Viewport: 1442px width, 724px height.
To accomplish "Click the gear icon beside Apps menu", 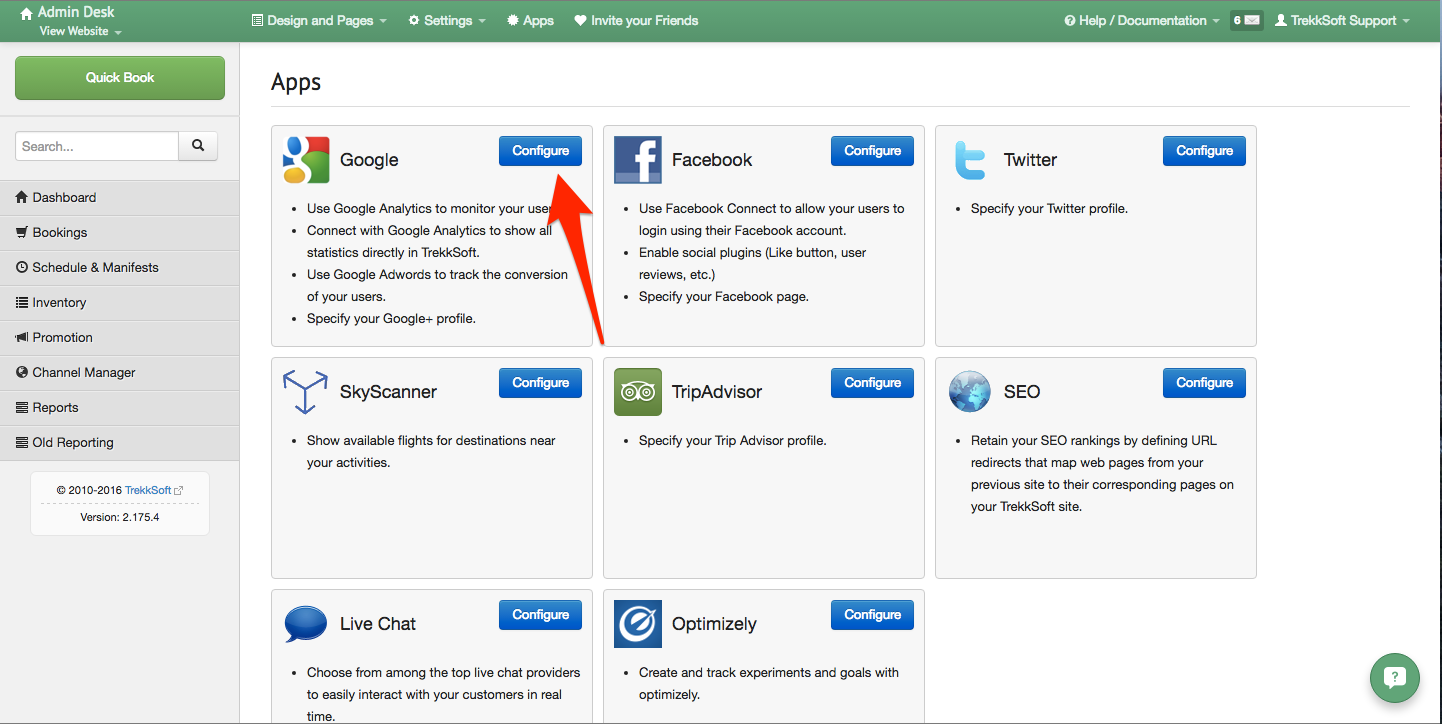I will click(x=513, y=21).
